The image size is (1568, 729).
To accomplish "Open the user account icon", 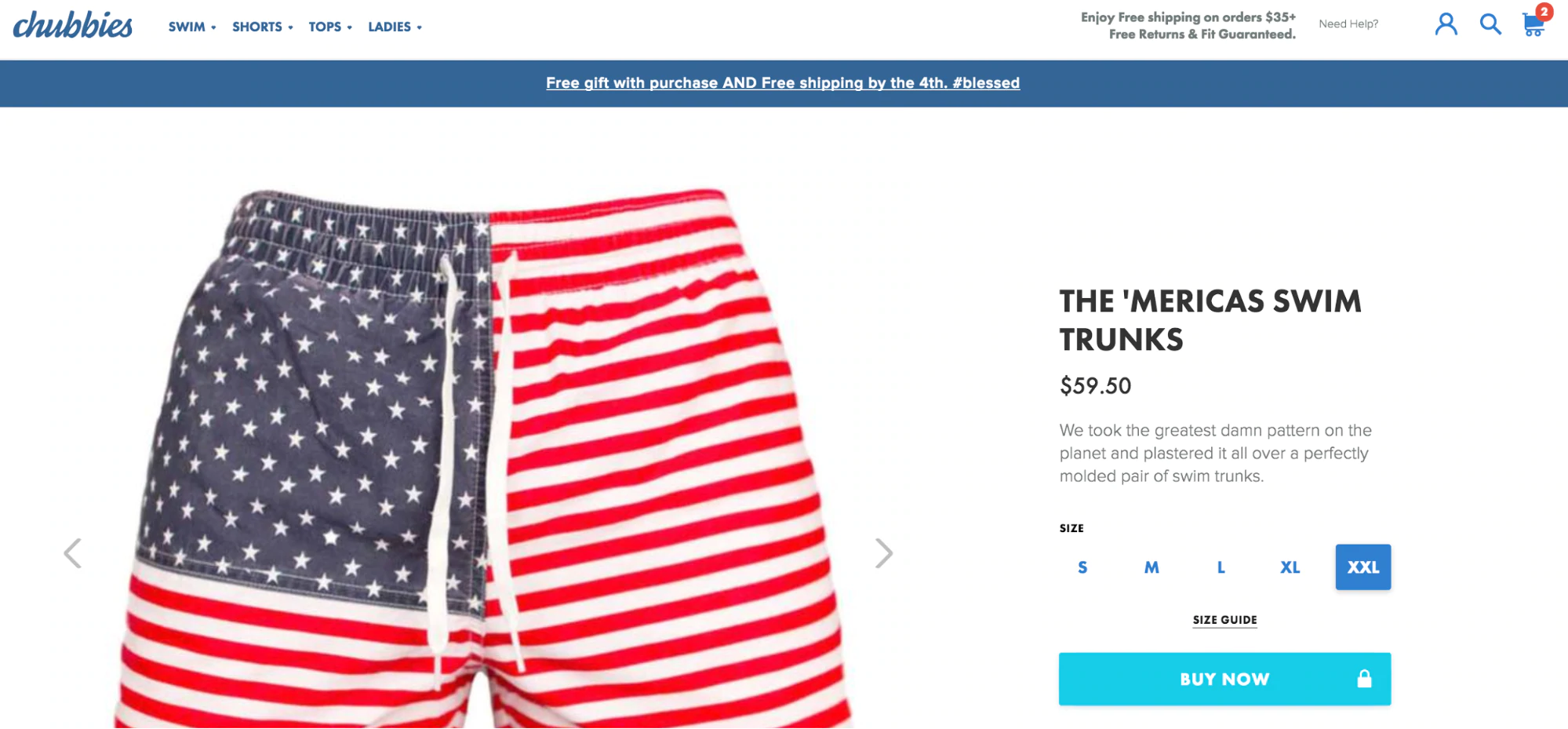I will pos(1446,24).
